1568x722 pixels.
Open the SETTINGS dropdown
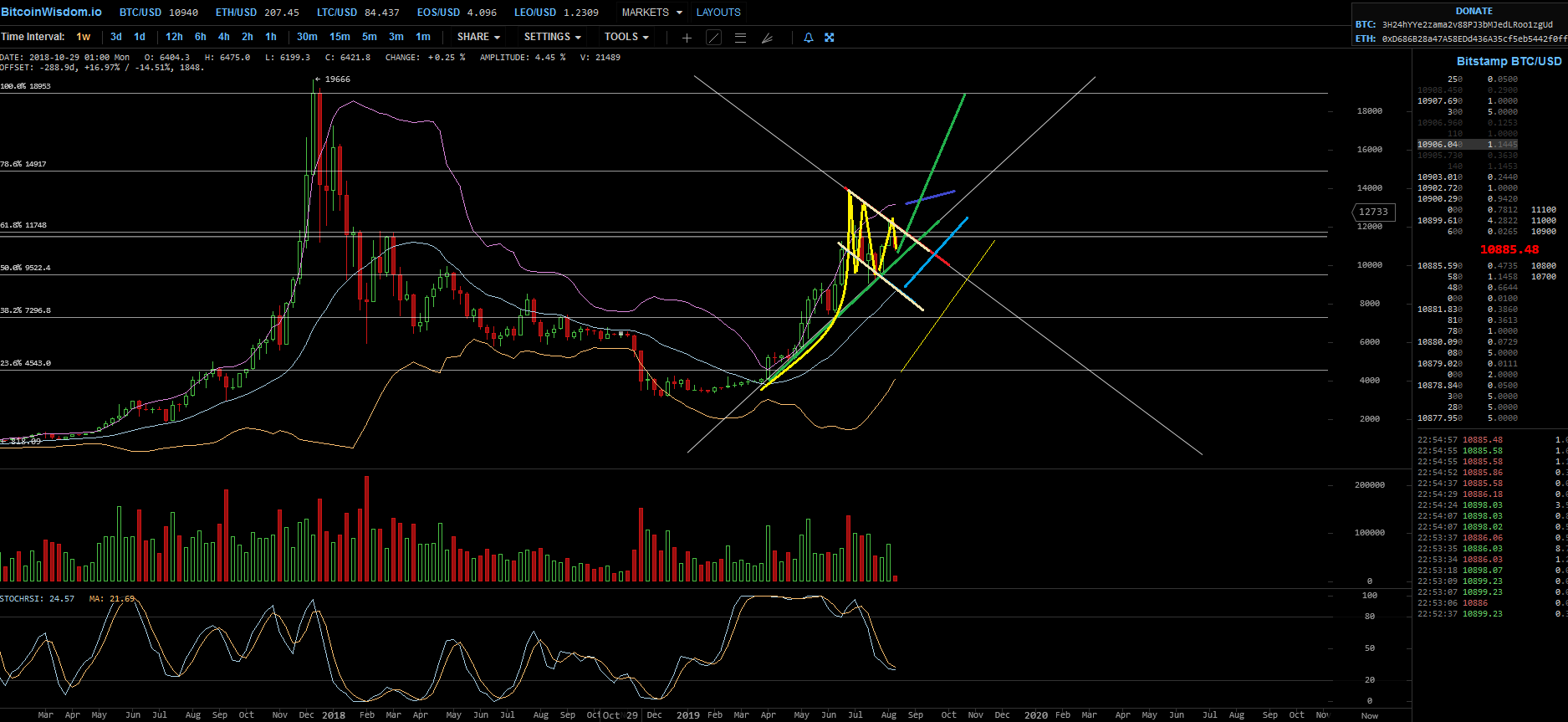coord(552,37)
